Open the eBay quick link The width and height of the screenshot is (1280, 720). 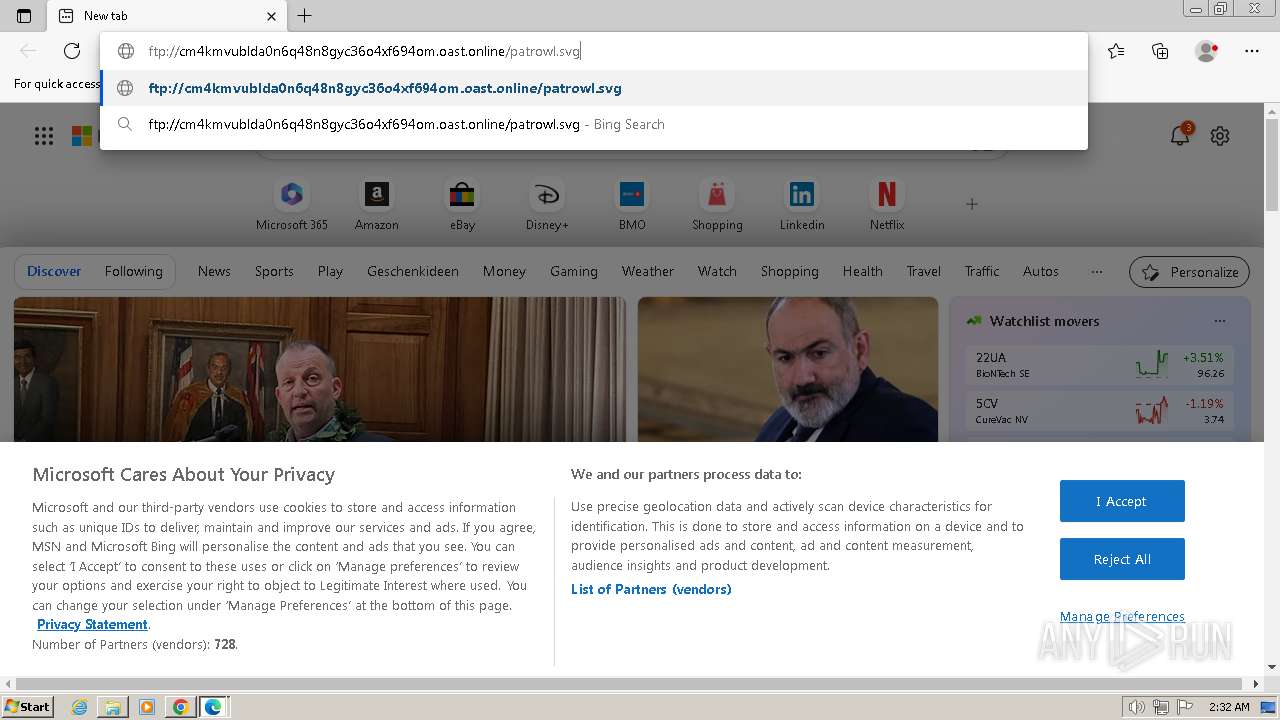click(x=462, y=205)
